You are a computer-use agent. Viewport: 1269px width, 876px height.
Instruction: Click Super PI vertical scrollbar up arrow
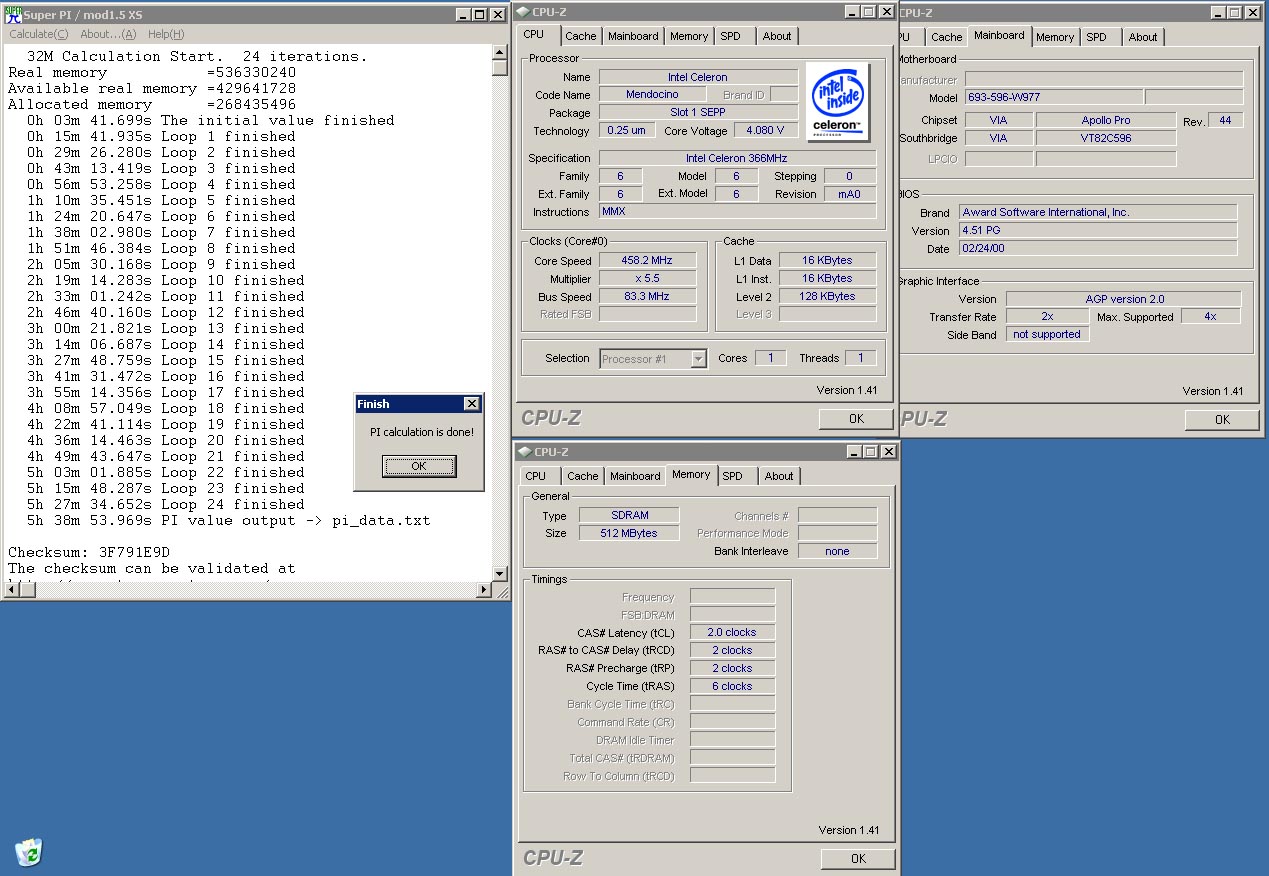tap(500, 53)
